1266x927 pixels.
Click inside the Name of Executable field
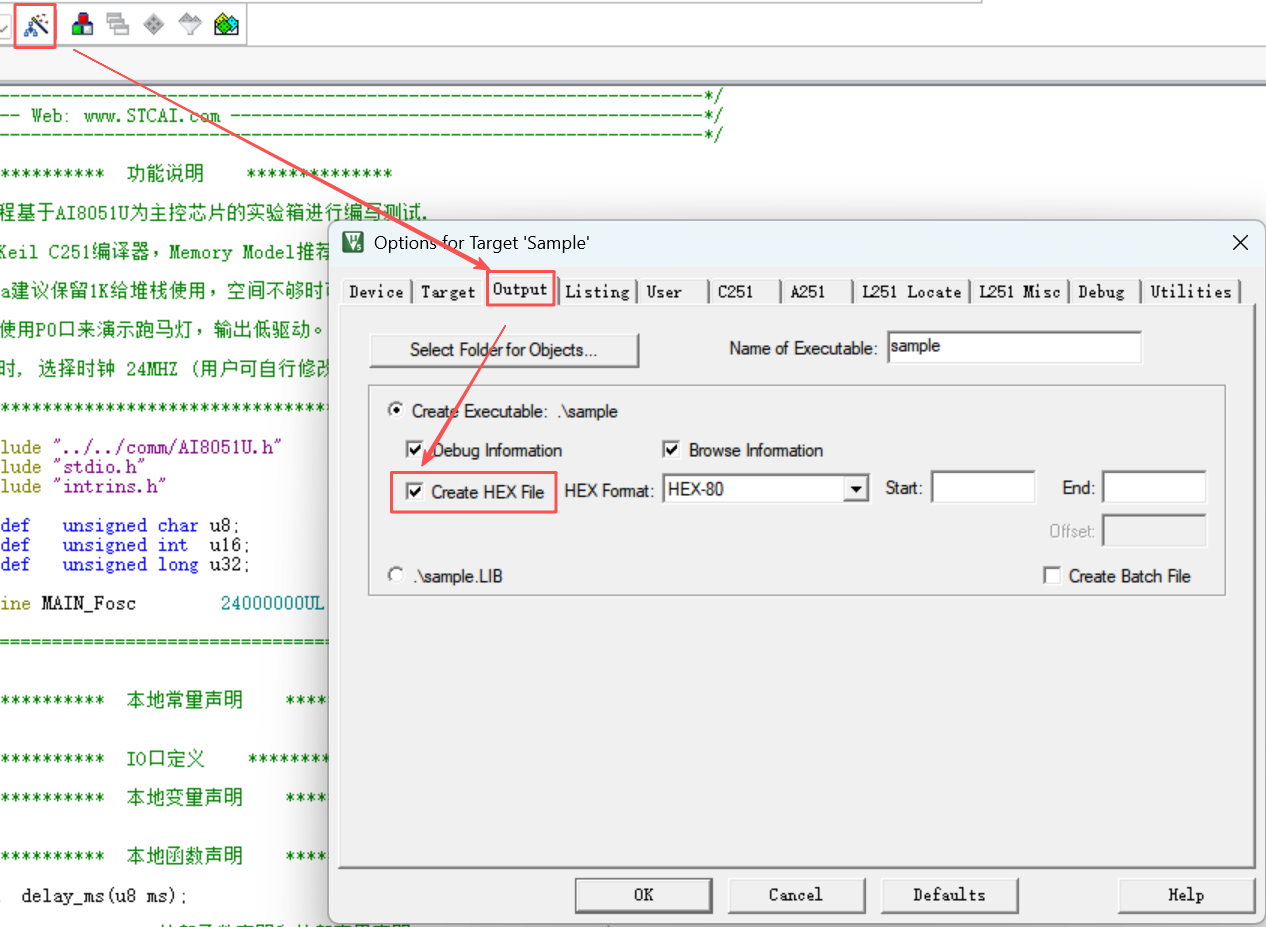coord(1013,346)
